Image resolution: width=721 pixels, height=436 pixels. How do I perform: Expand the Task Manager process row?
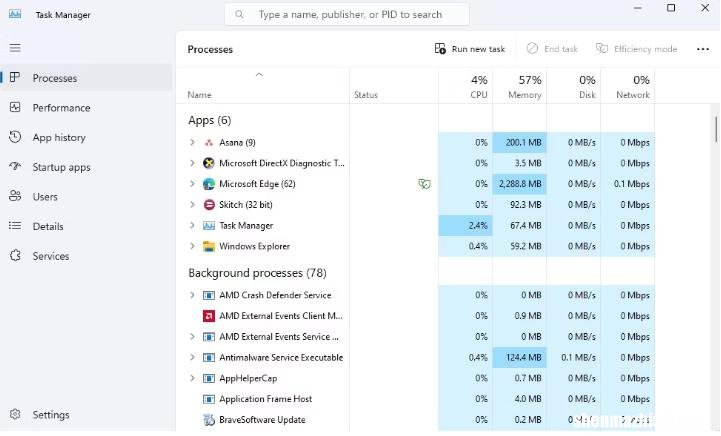(192, 225)
